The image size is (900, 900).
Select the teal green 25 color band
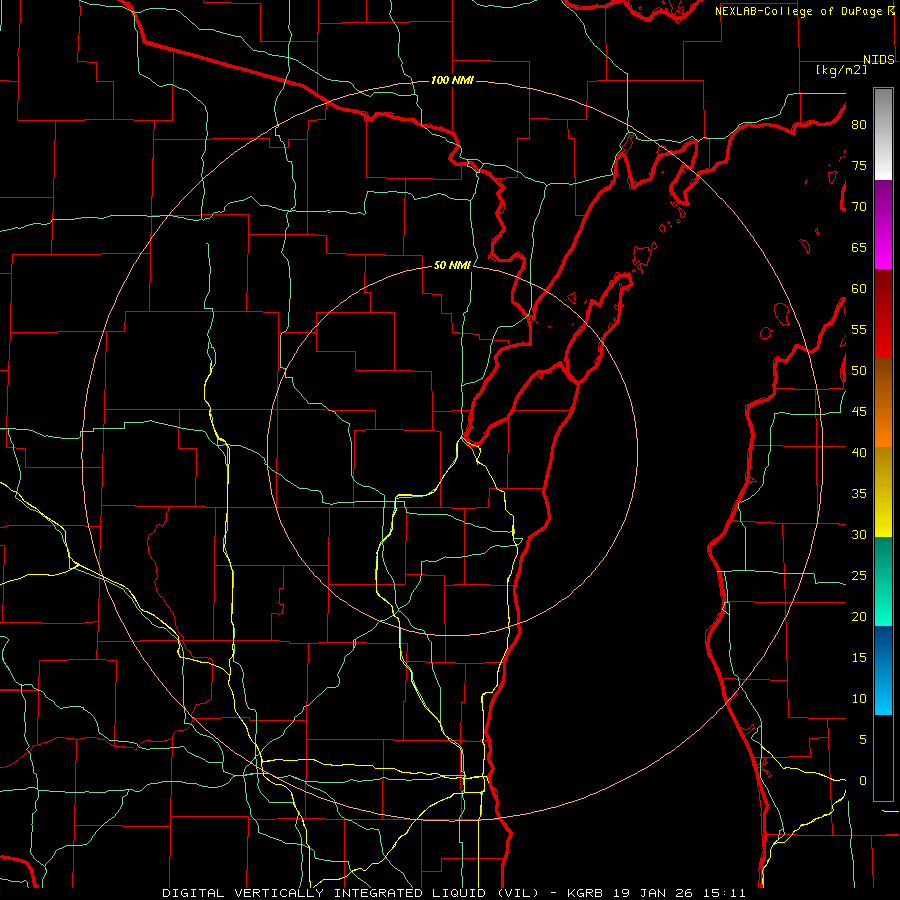[x=883, y=560]
